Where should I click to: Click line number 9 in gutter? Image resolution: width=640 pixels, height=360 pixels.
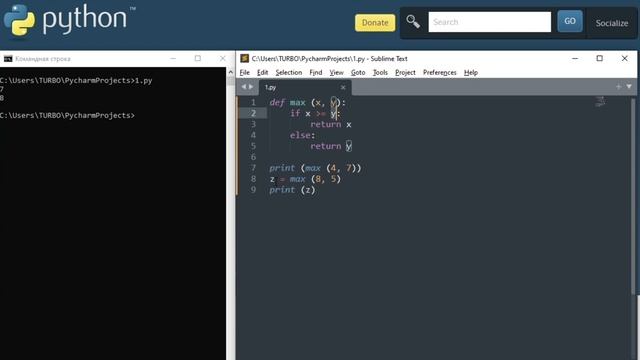pos(253,190)
